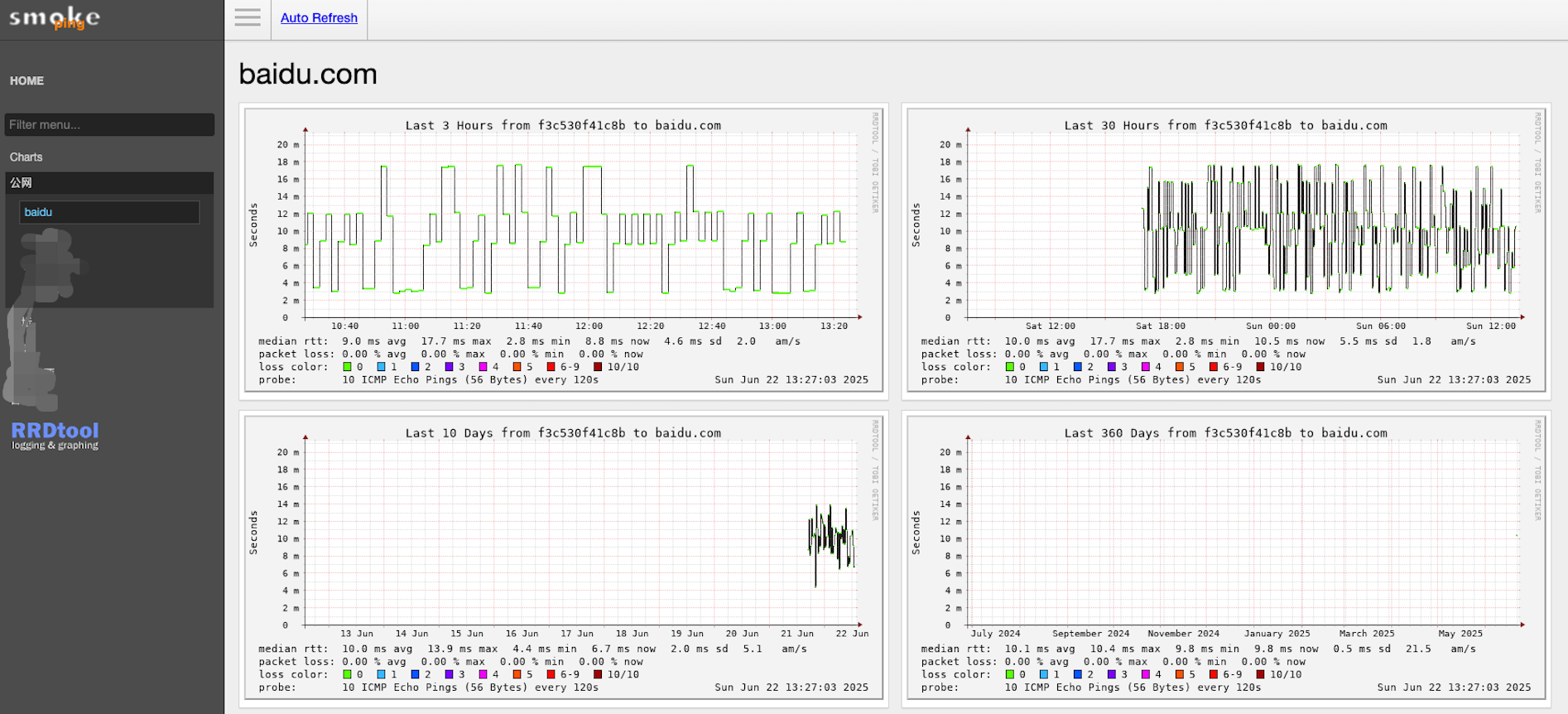Click dark red 10/10 swatch in 10 Days graph
The height and width of the screenshot is (714, 1568).
(x=598, y=674)
